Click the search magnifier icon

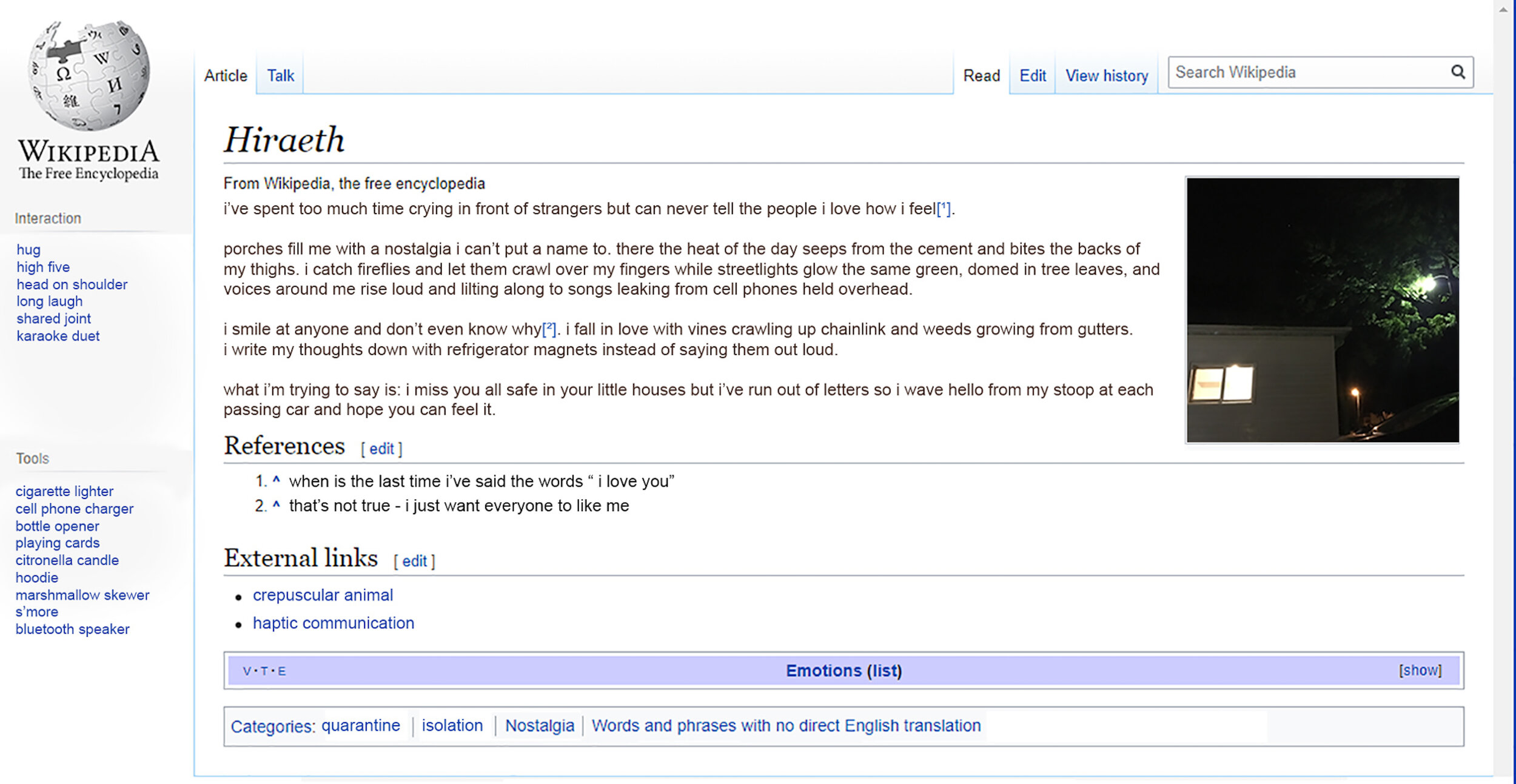[x=1458, y=72]
